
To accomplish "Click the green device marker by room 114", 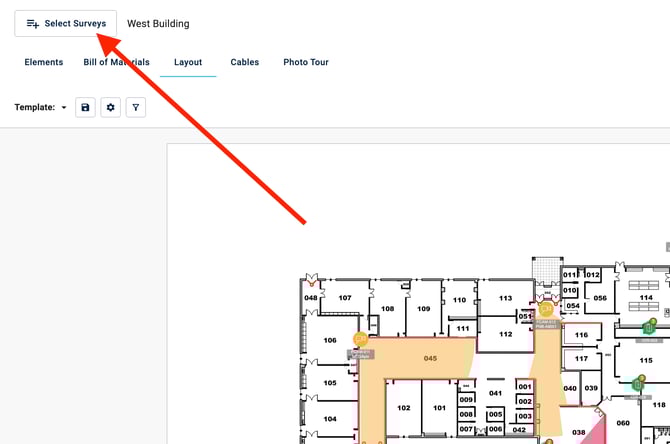I will pos(649,326).
